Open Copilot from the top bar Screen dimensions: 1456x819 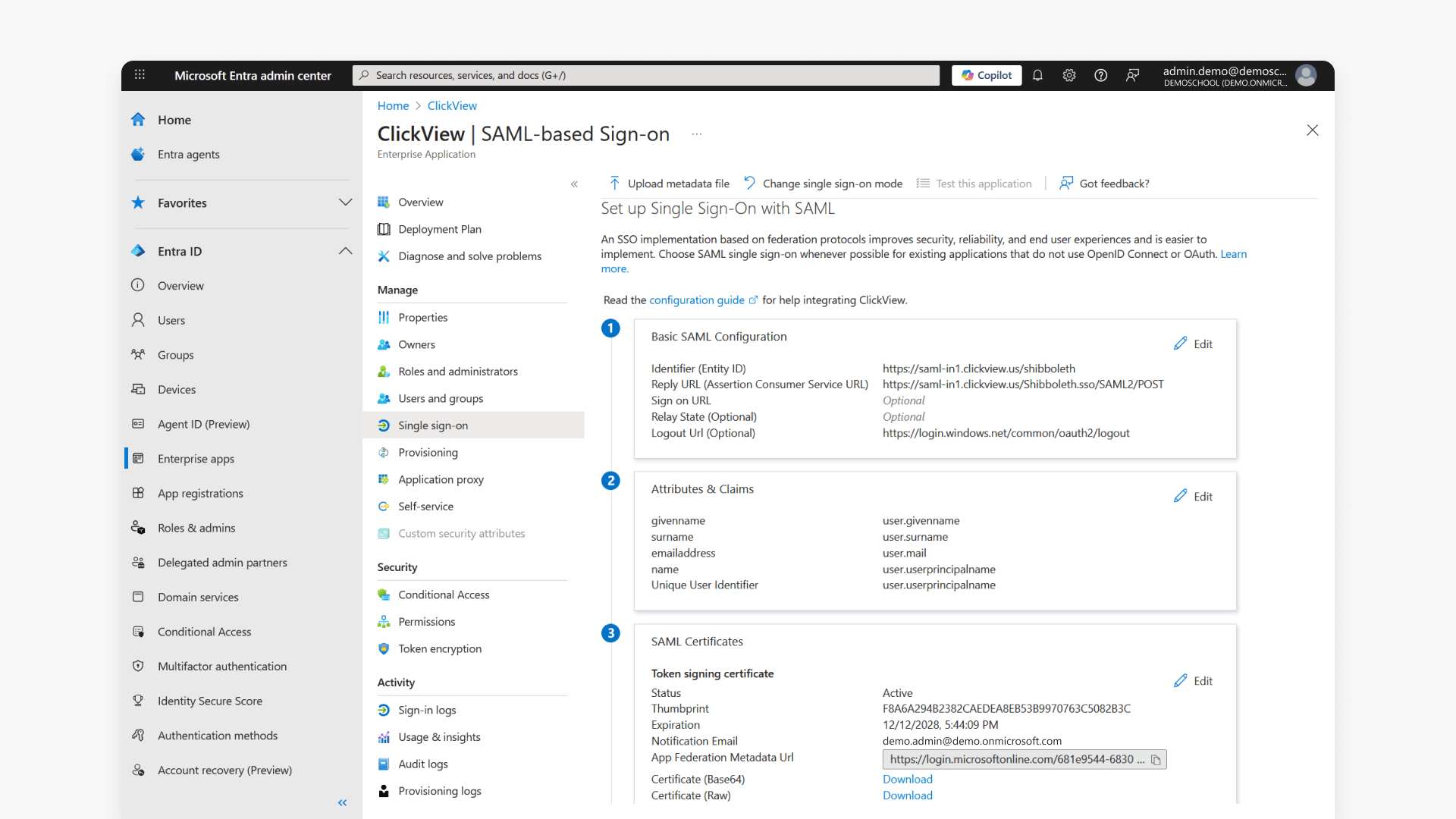pyautogui.click(x=986, y=75)
